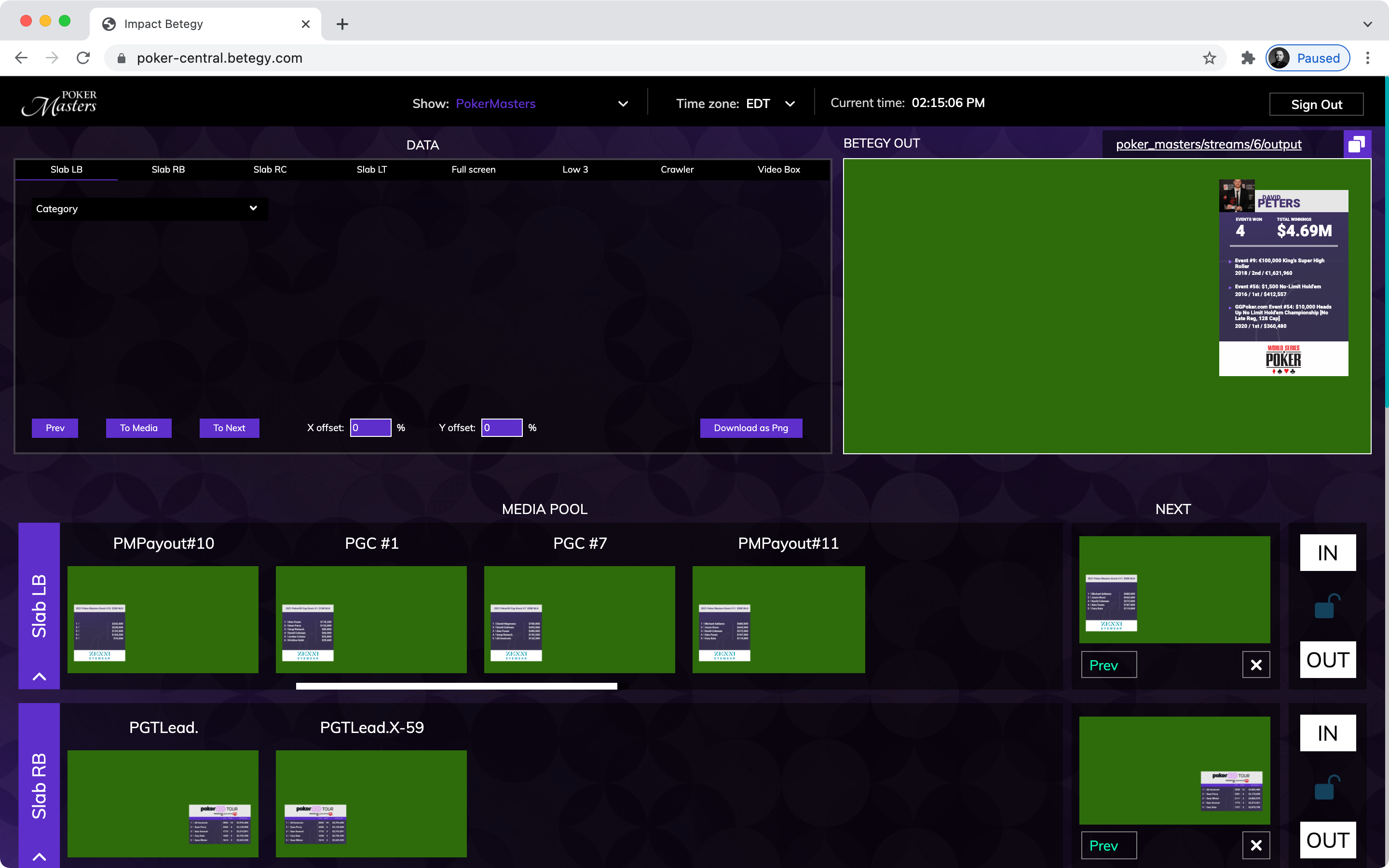Switch to the Crawler tab
1389x868 pixels.
tap(677, 169)
